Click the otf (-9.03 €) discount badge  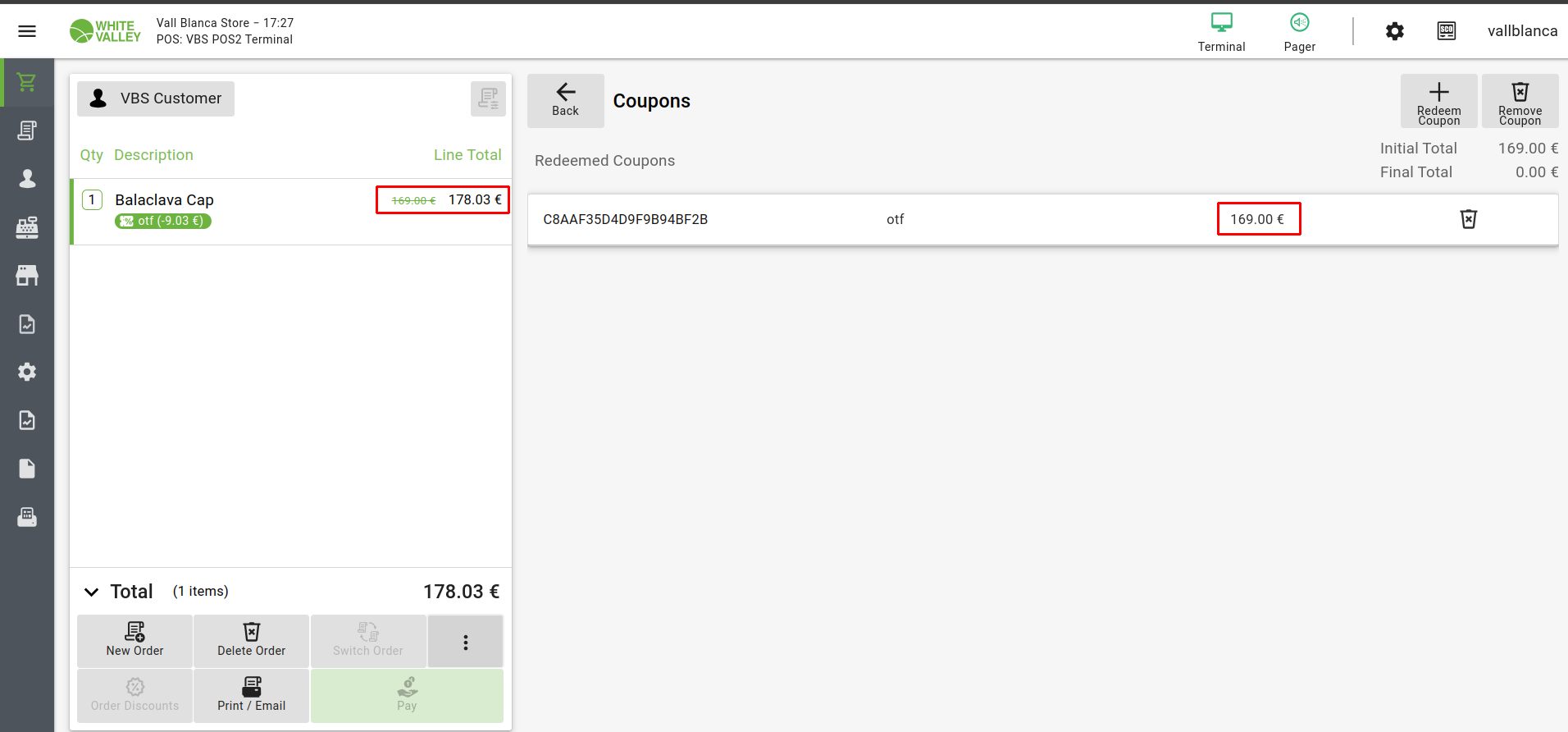click(x=163, y=221)
